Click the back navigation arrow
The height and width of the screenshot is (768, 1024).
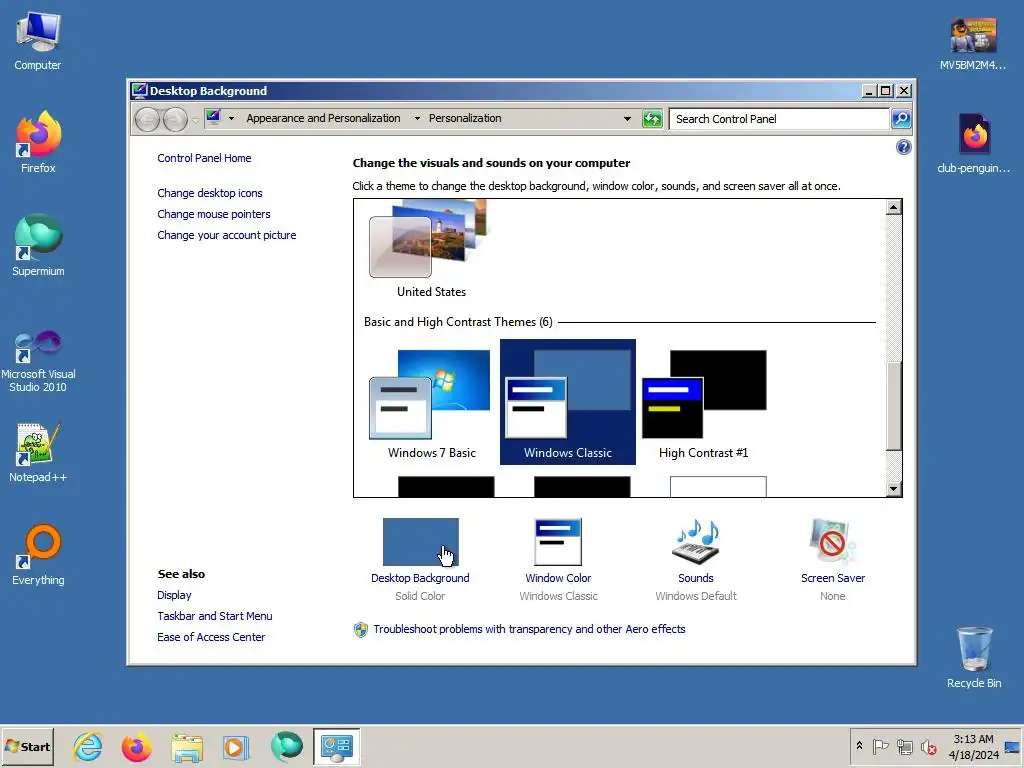coord(148,120)
